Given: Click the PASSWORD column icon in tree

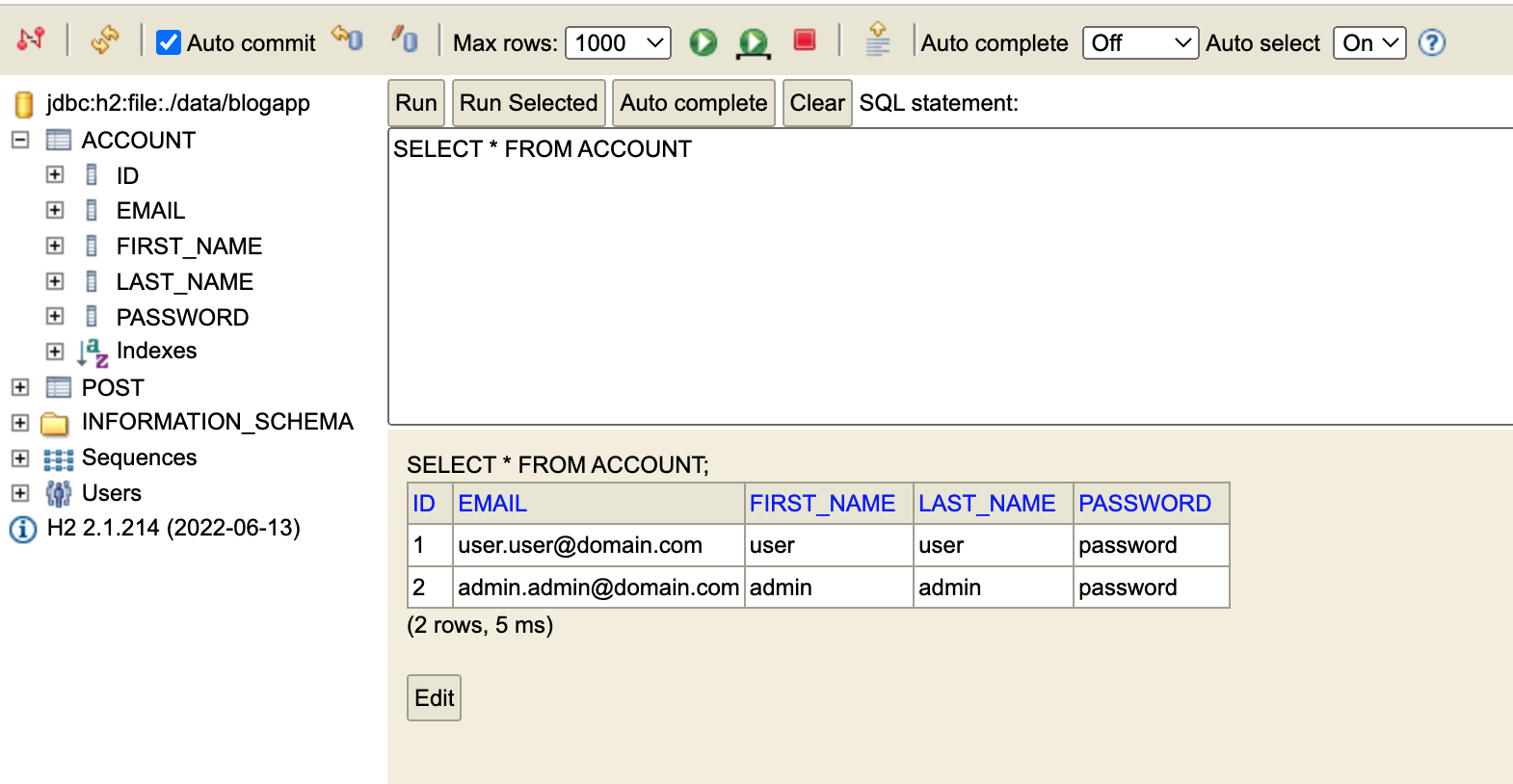Looking at the screenshot, I should 92,316.
